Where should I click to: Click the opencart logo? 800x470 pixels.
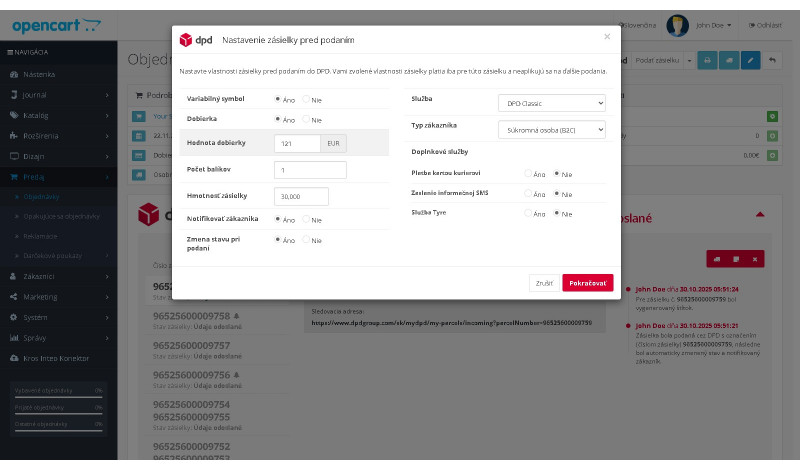pyautogui.click(x=56, y=26)
